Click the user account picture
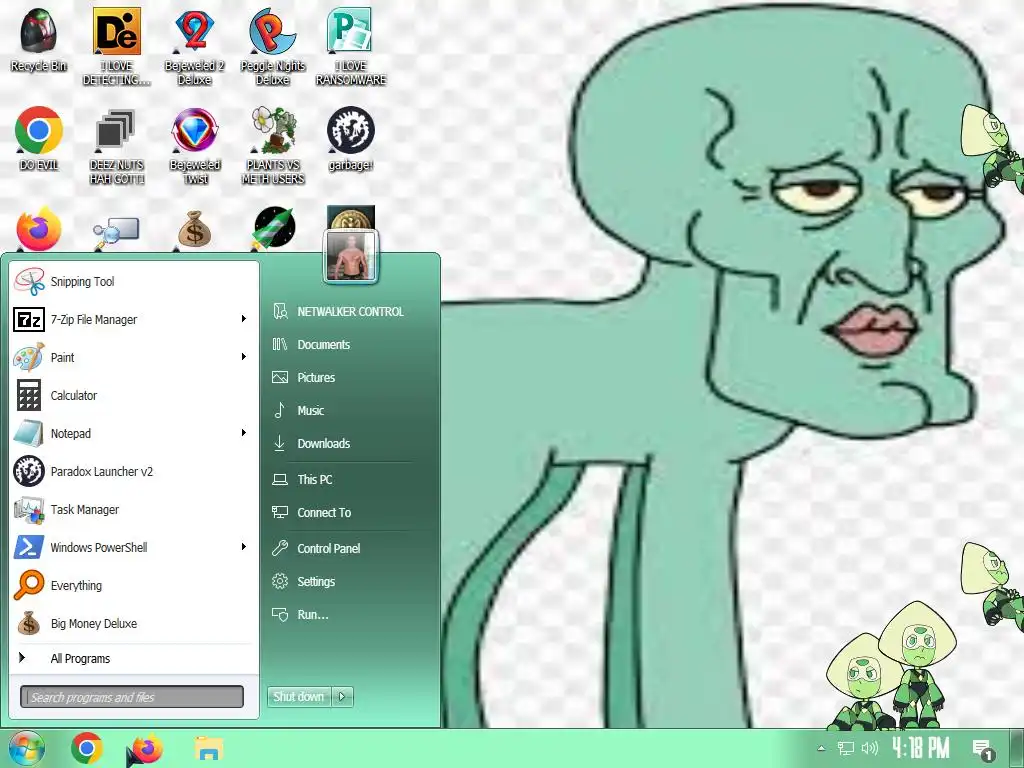The width and height of the screenshot is (1024, 768). [x=351, y=256]
